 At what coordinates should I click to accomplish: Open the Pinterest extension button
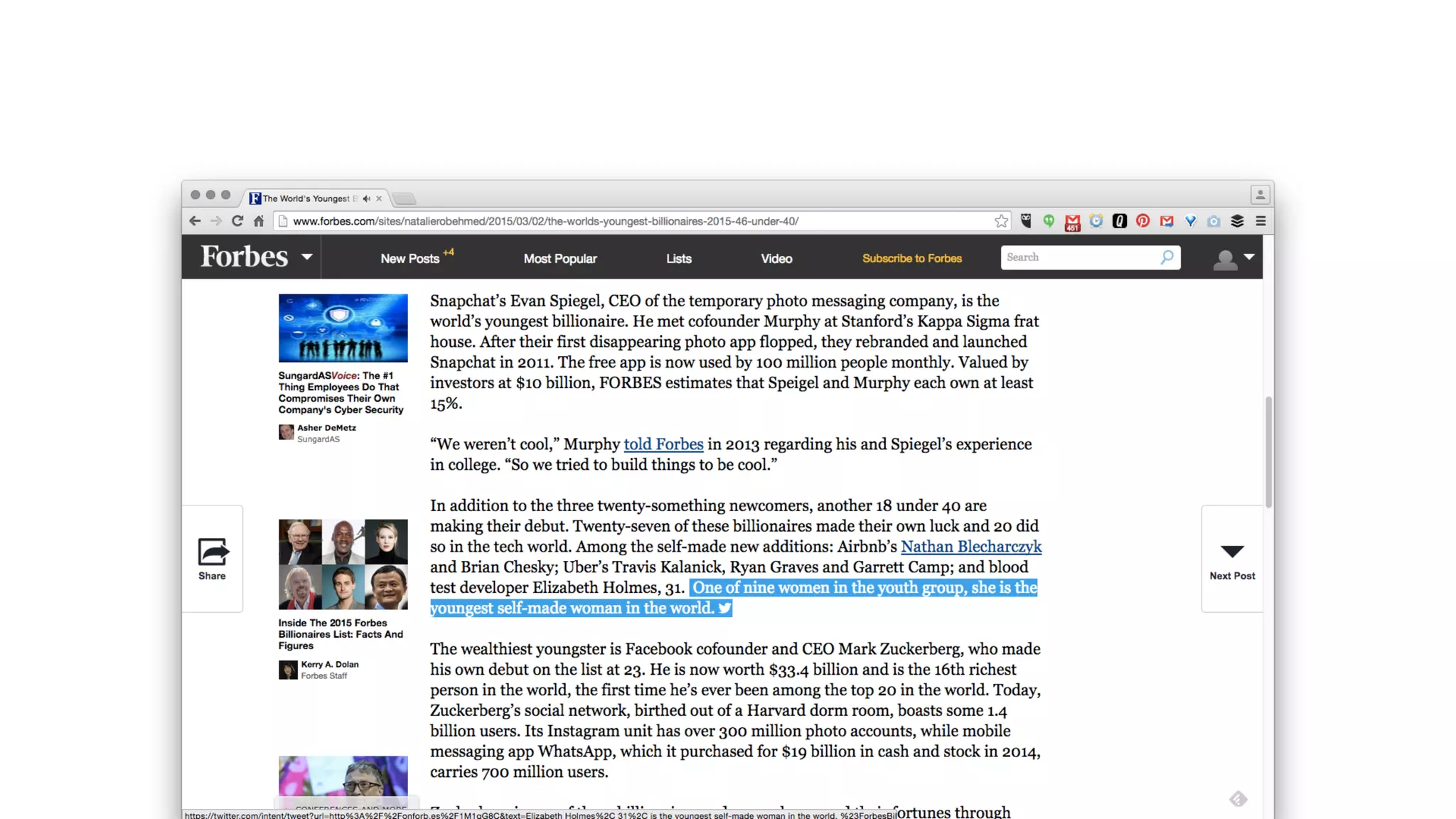(x=1142, y=221)
